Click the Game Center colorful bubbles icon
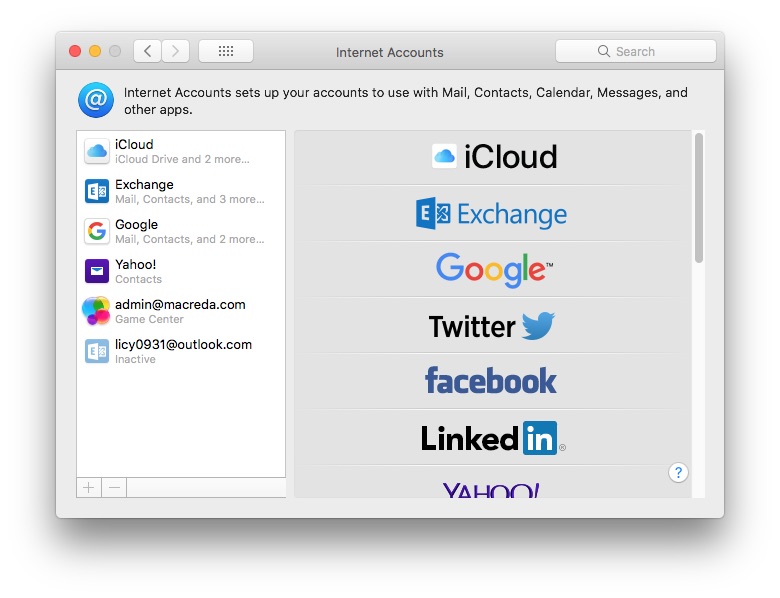Screen dimensions: 780x598 tap(96, 311)
